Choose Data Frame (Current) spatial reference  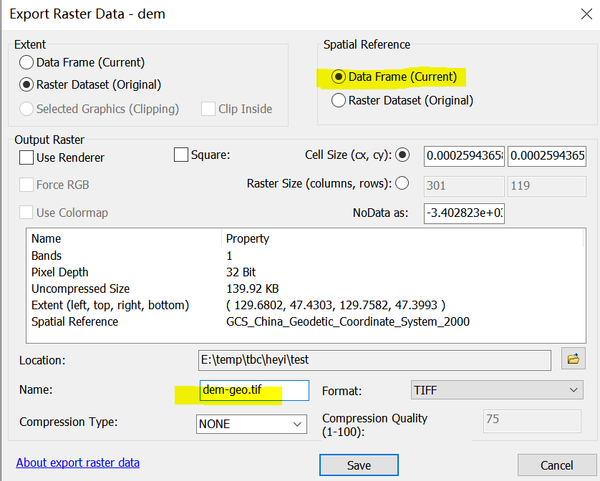340,77
